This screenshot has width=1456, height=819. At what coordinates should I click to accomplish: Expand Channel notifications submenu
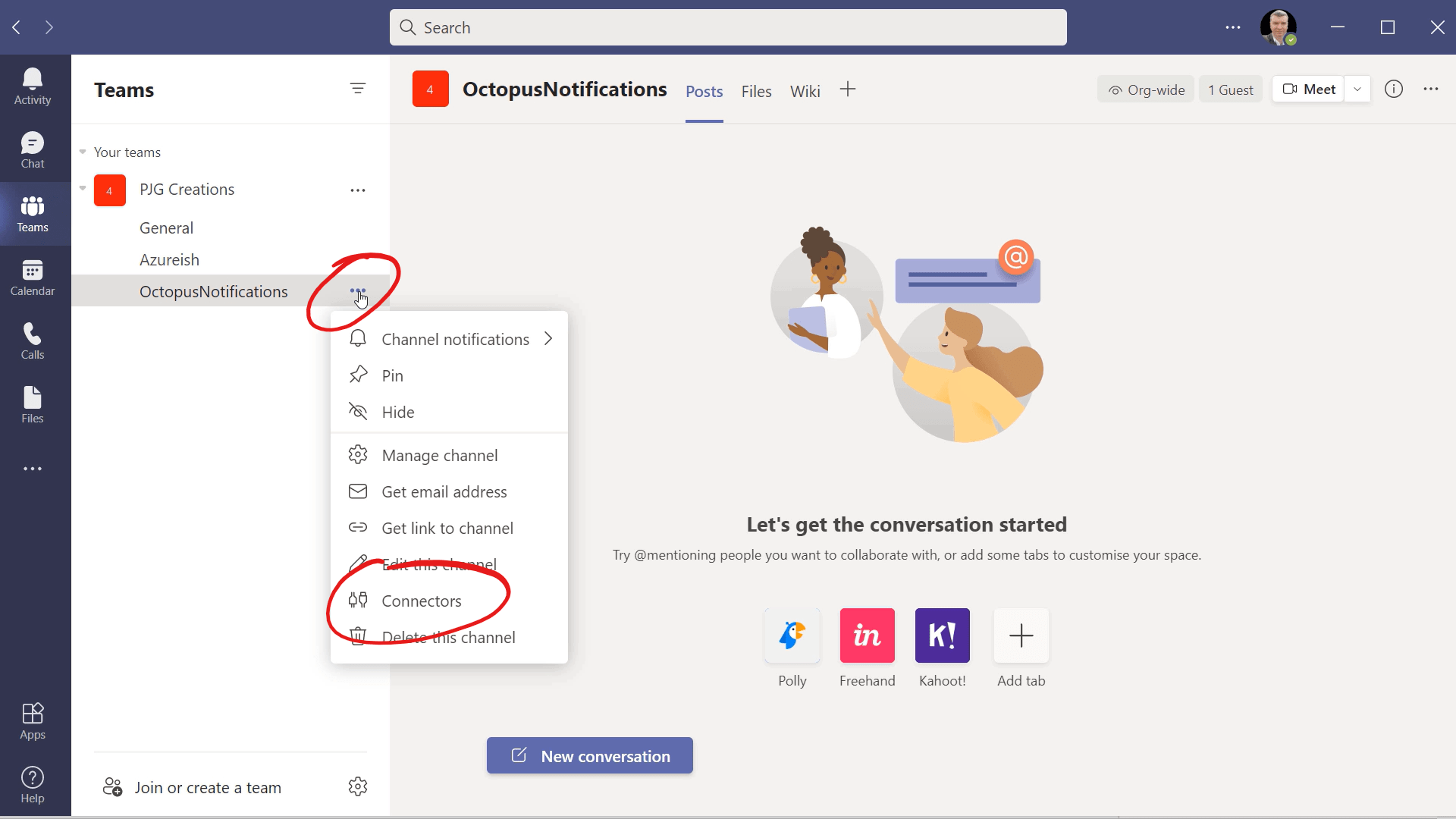449,339
